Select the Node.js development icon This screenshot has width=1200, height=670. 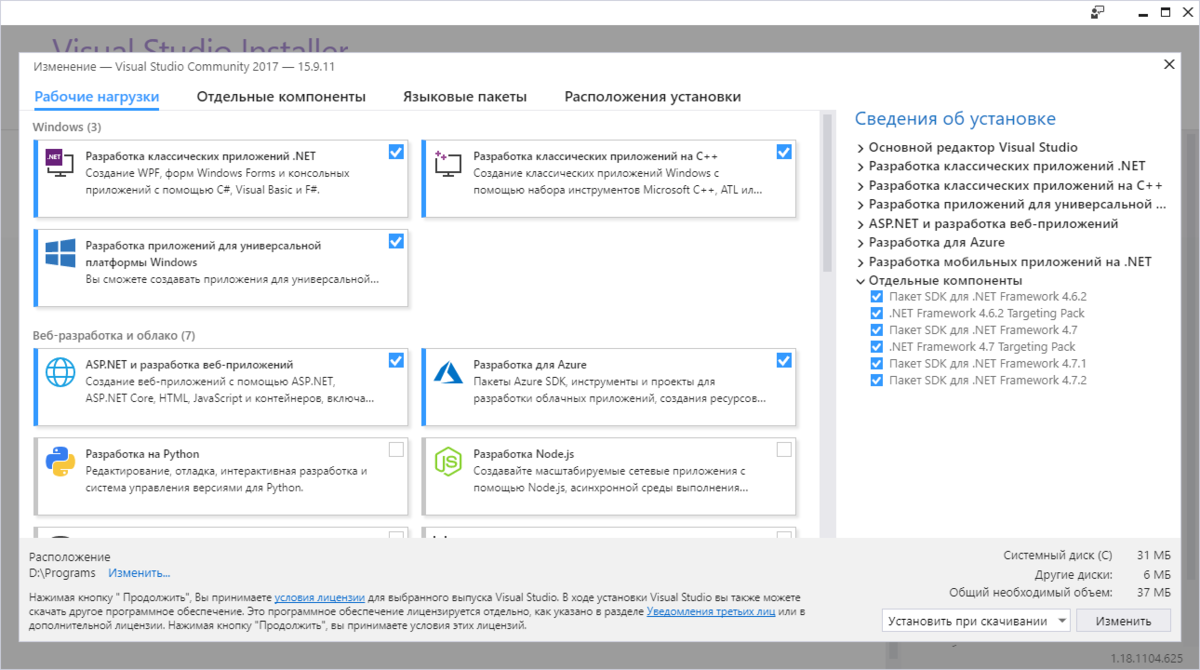[448, 462]
